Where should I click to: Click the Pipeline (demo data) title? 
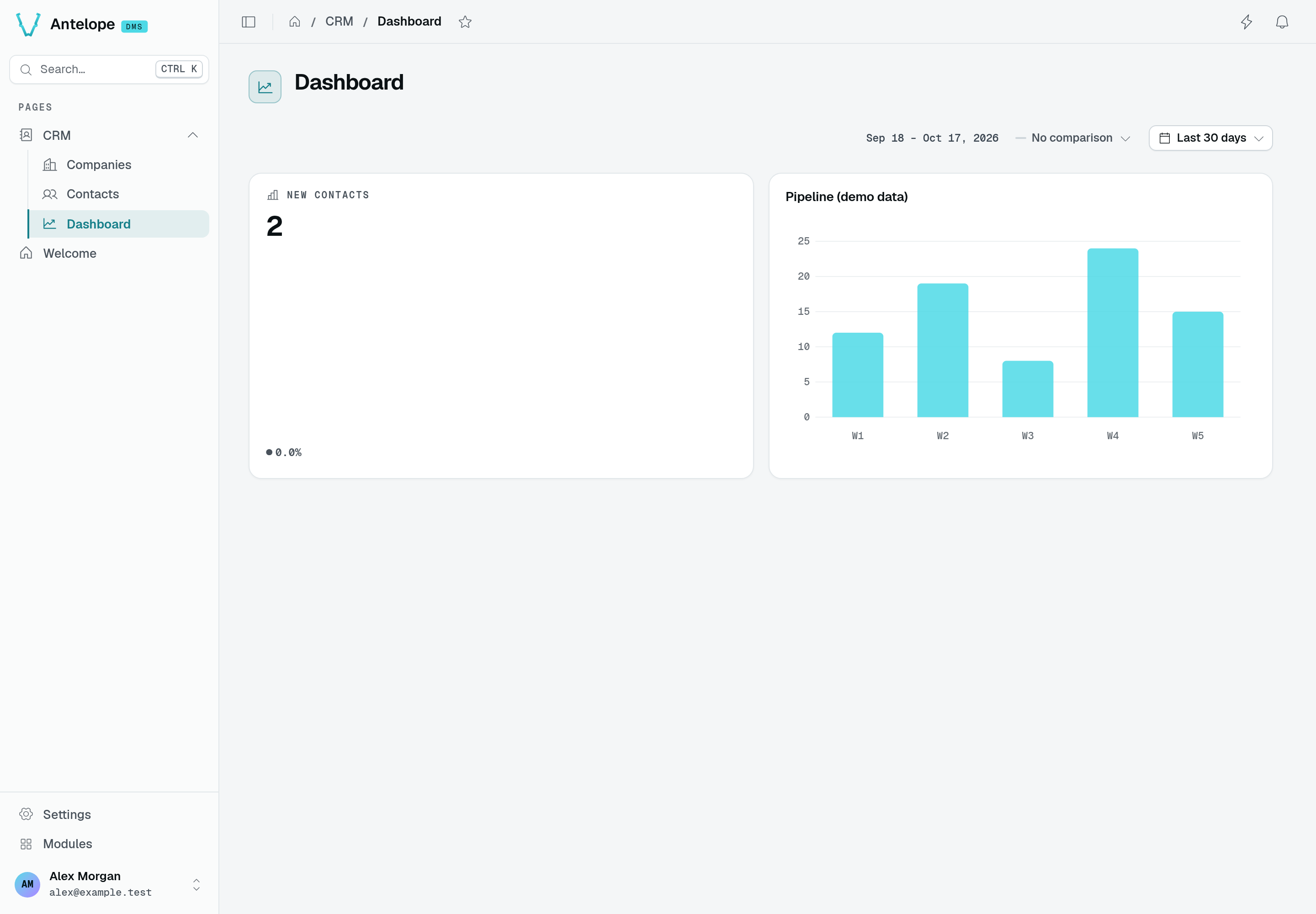(x=846, y=197)
